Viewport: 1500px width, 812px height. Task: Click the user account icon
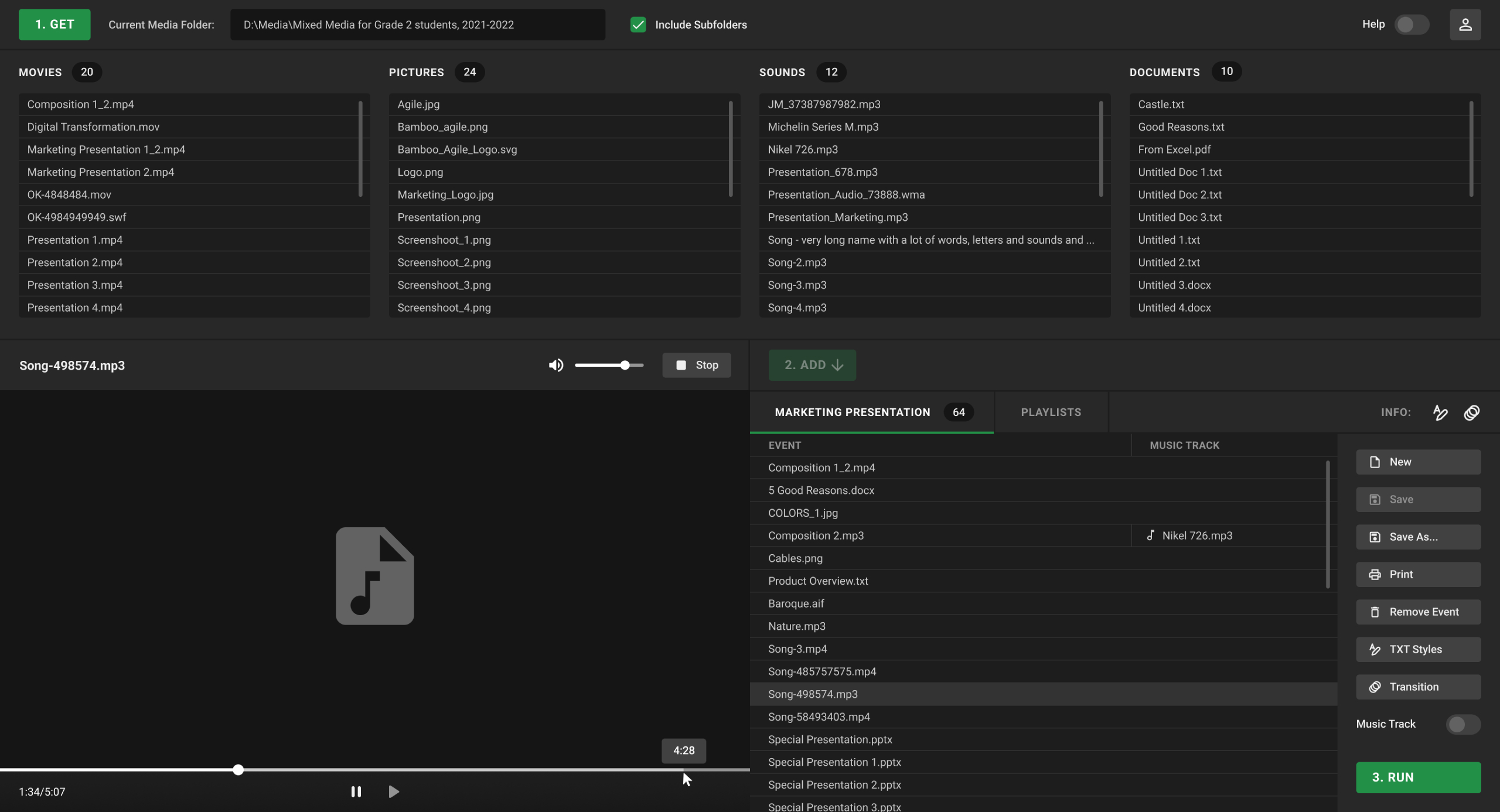(x=1465, y=25)
